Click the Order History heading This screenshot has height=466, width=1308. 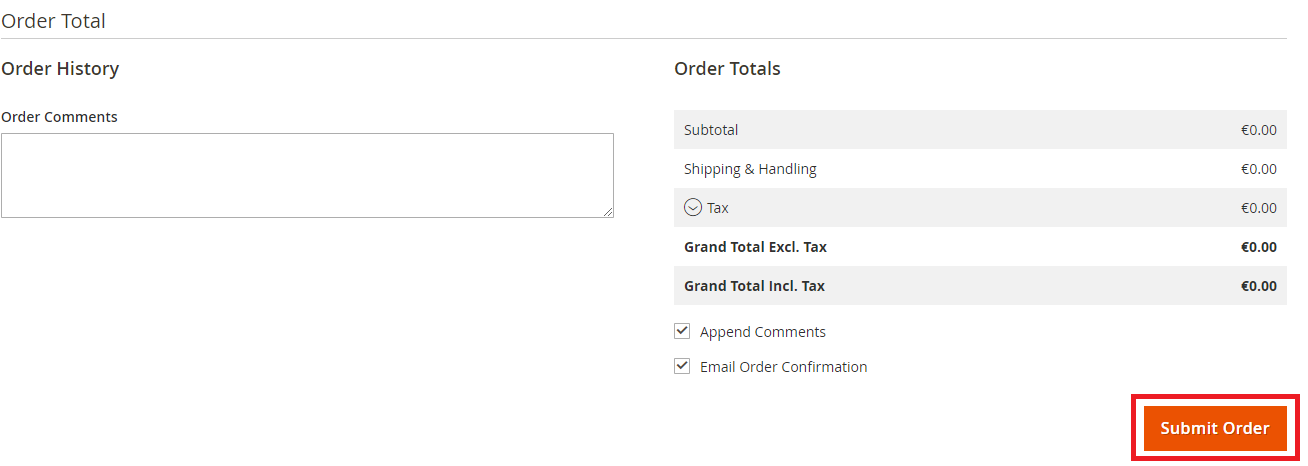tap(60, 69)
